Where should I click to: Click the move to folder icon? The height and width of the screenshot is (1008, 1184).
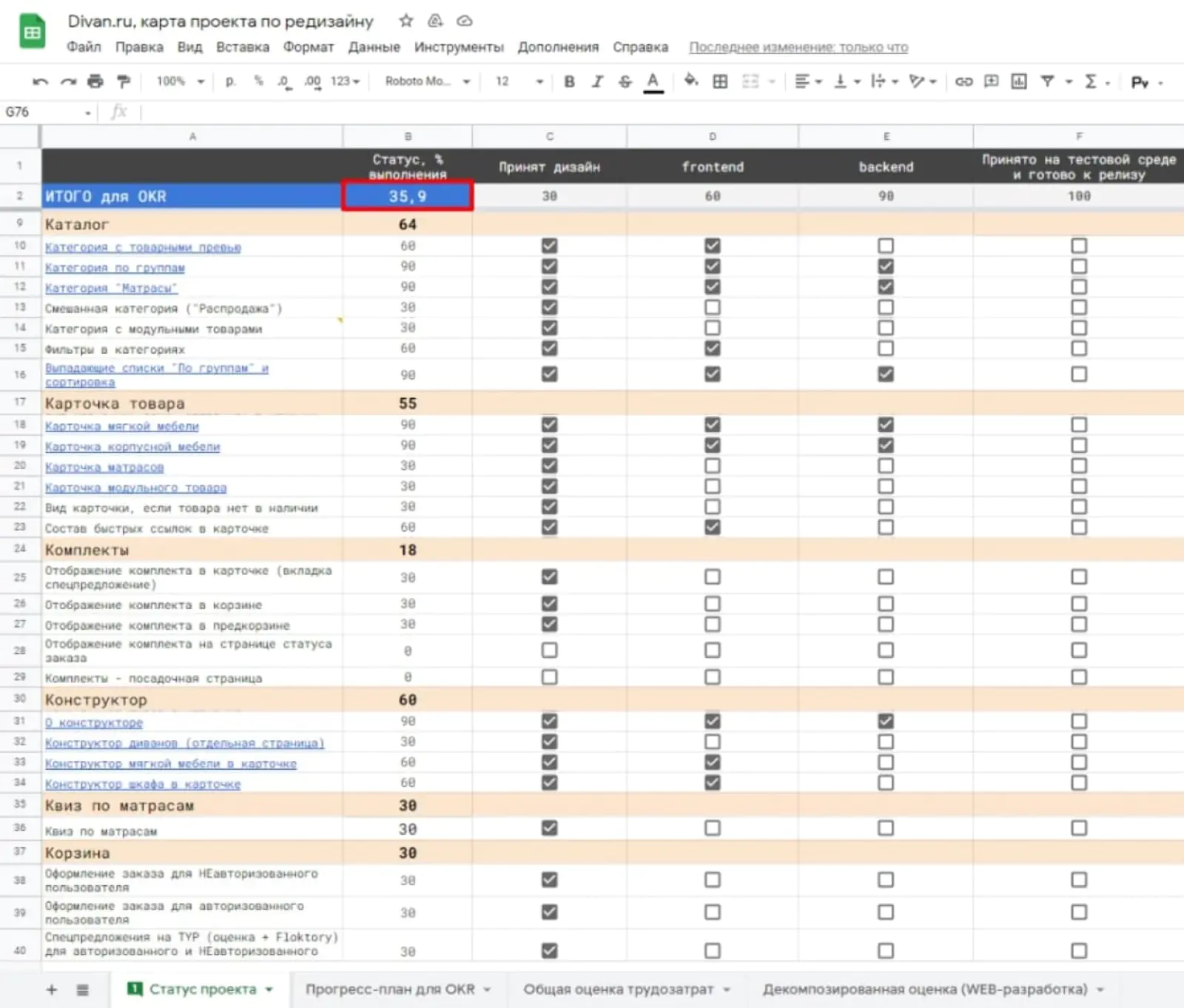tap(435, 21)
